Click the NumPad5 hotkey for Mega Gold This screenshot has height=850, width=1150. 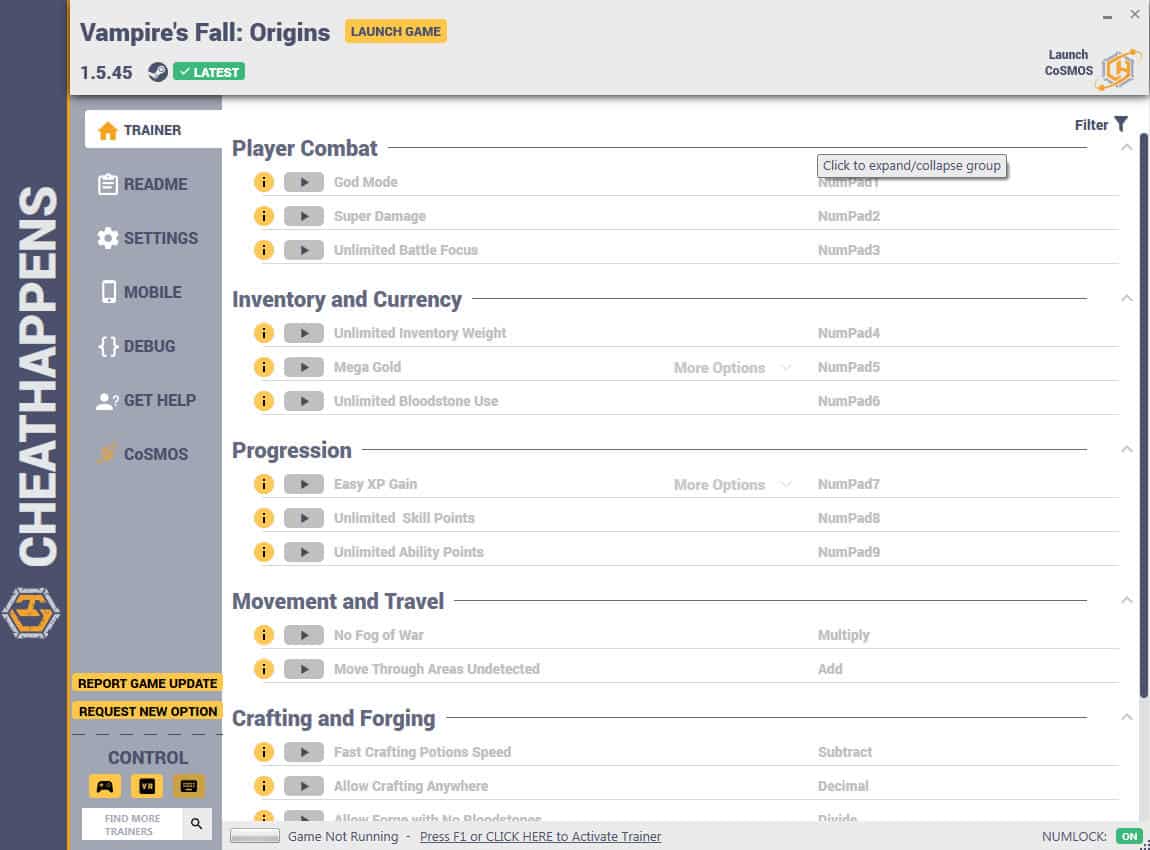pos(849,367)
